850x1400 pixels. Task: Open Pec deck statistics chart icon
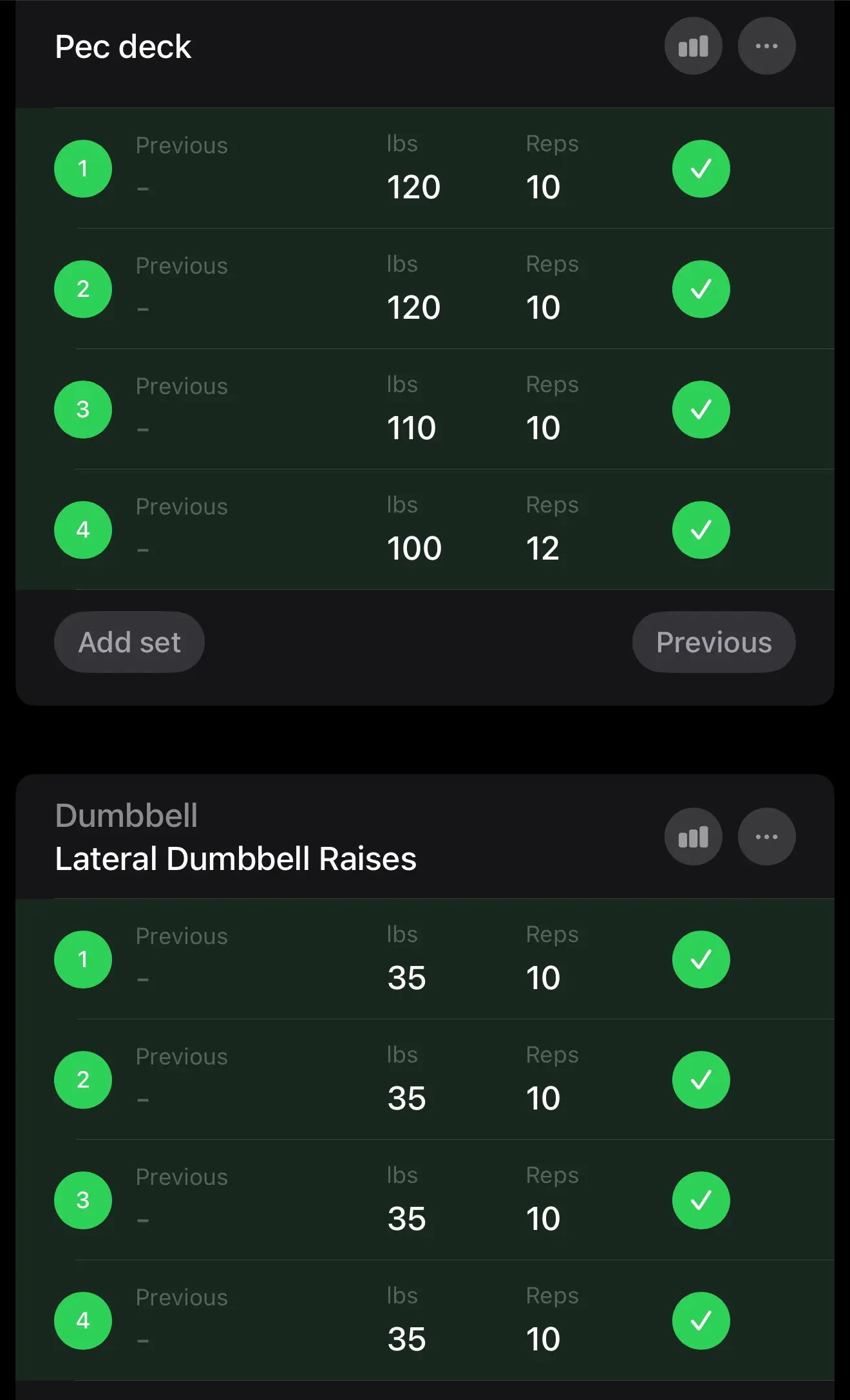(x=693, y=46)
